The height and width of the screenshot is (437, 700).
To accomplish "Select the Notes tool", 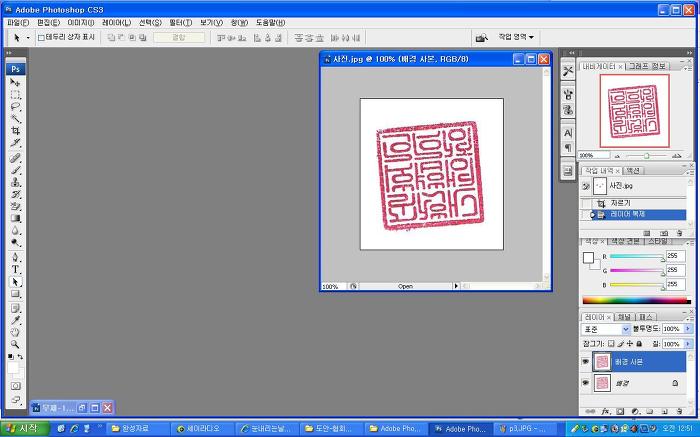I will click(15, 308).
